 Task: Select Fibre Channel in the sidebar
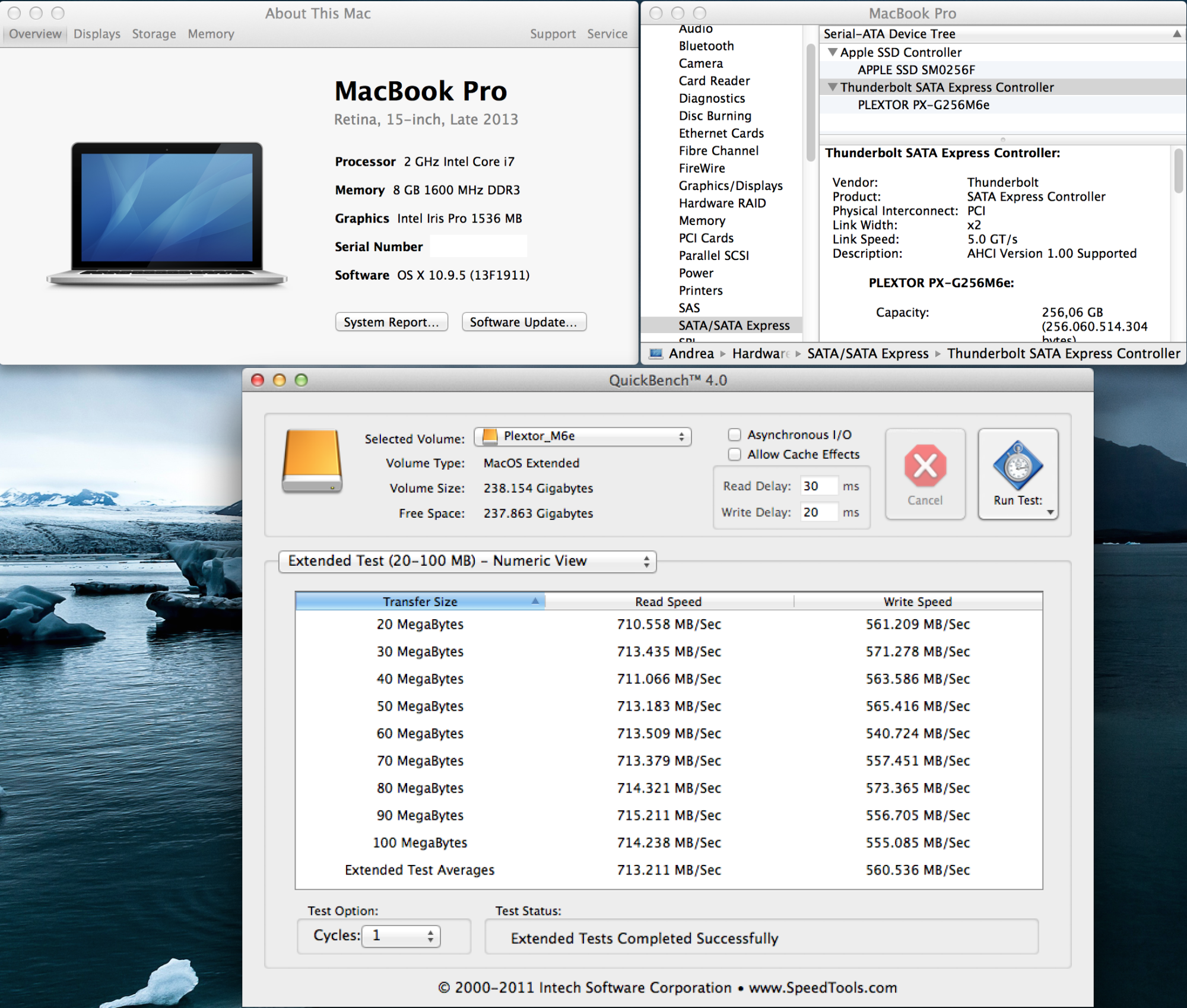(719, 151)
